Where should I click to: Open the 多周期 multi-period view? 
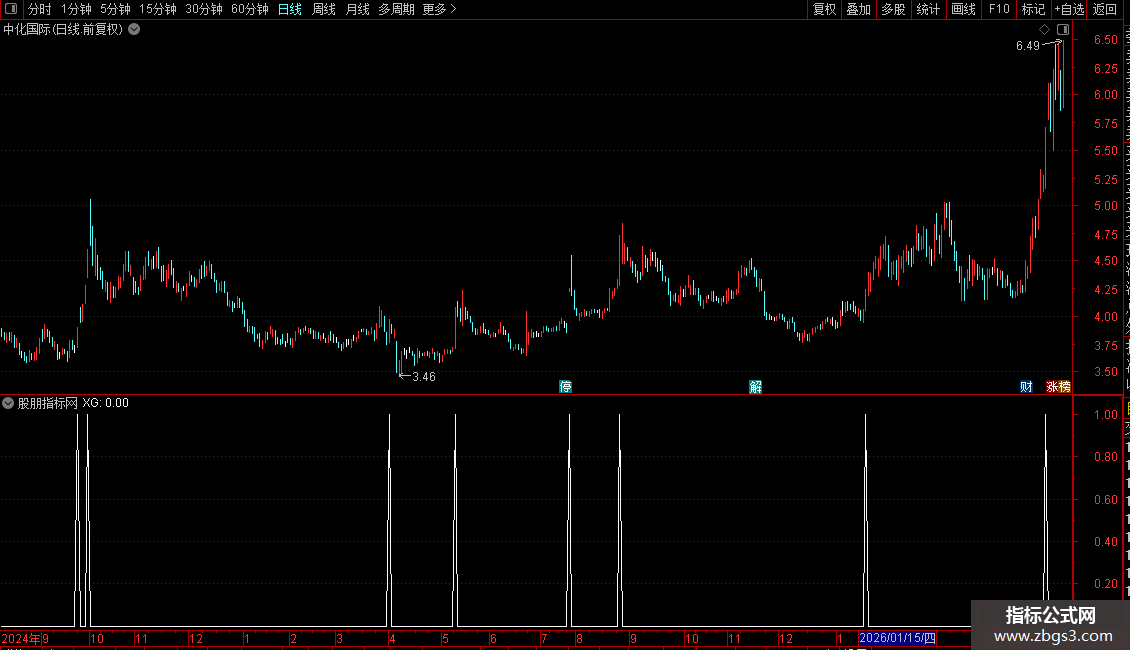point(396,9)
